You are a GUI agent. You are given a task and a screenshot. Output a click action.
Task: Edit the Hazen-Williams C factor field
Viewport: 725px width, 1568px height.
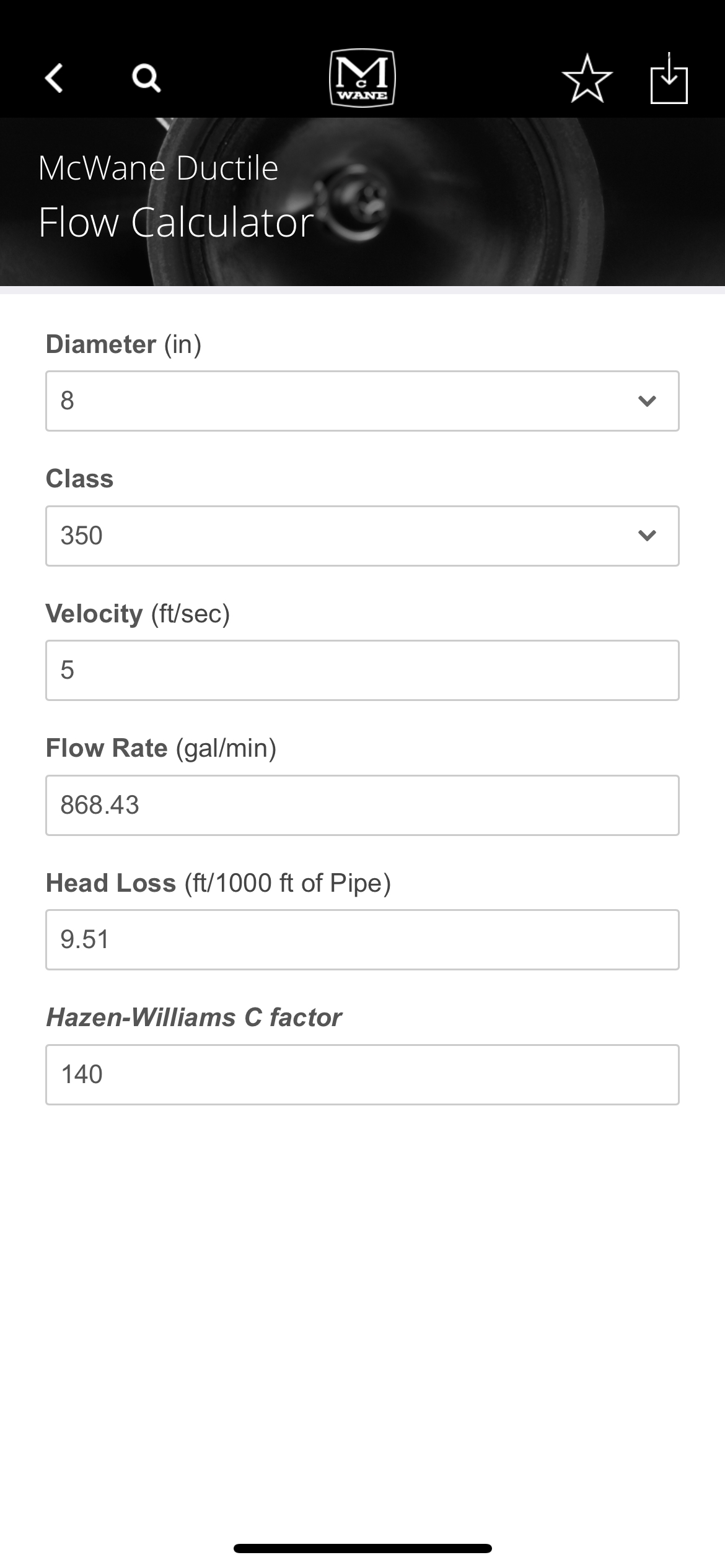pos(362,1074)
